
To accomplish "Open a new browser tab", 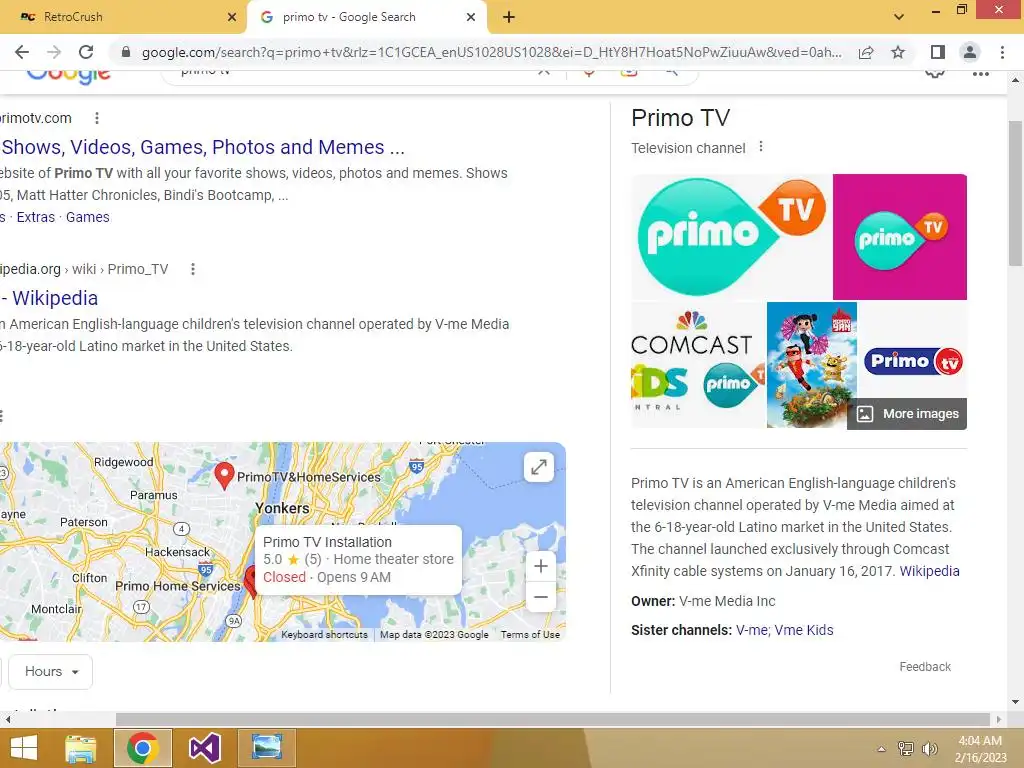I will (509, 17).
